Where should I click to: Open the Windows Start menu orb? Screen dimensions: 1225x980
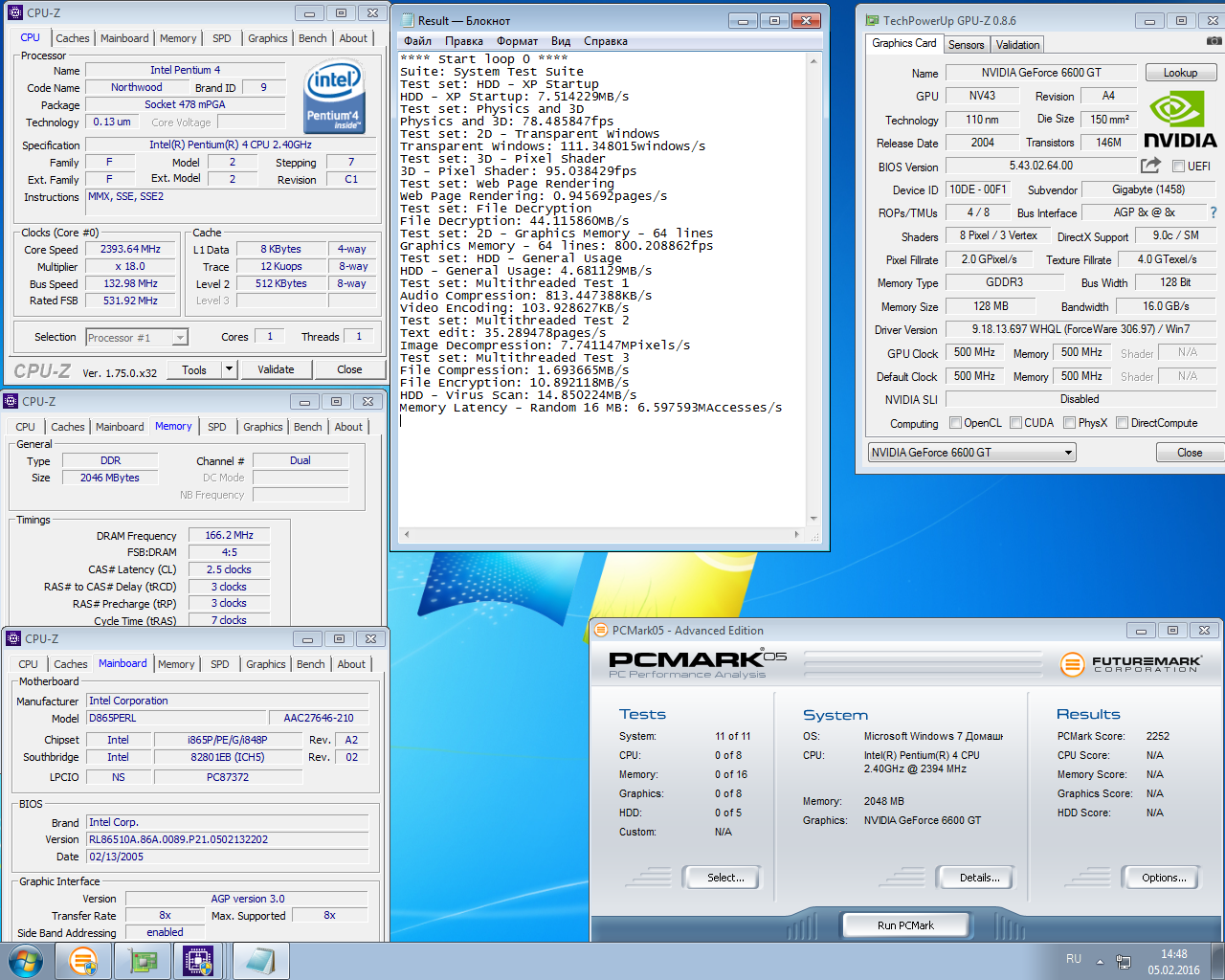(25, 961)
